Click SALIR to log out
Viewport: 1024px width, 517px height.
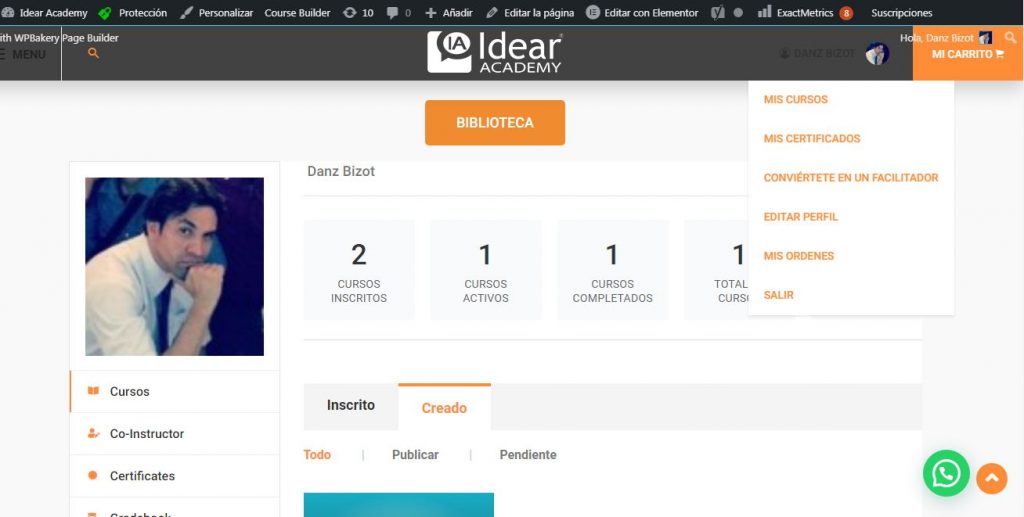(x=778, y=295)
